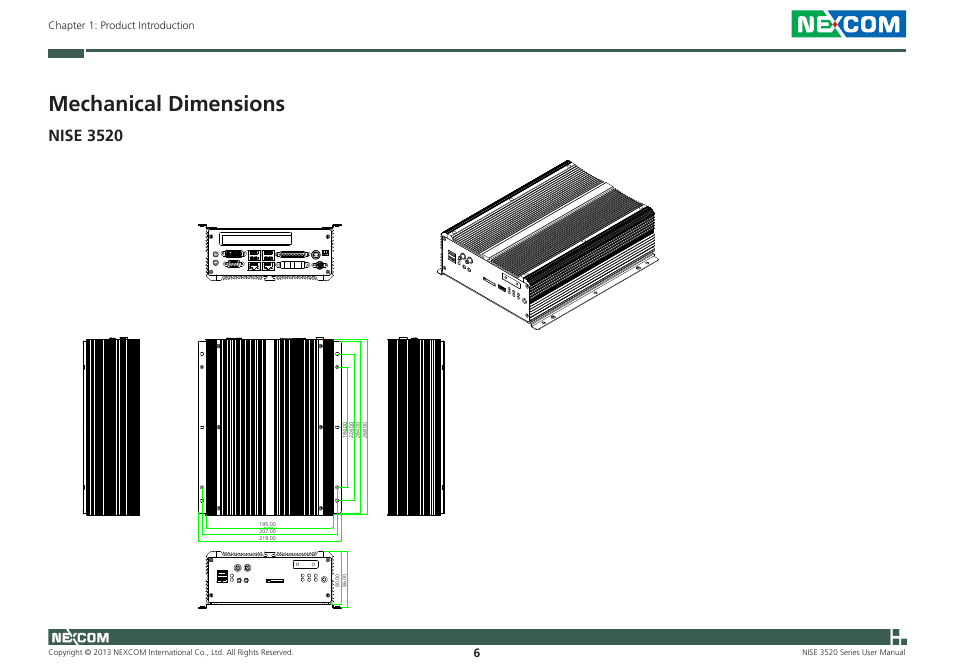
Task: Click the "268.00" depth dimension label
Action: tap(365, 430)
